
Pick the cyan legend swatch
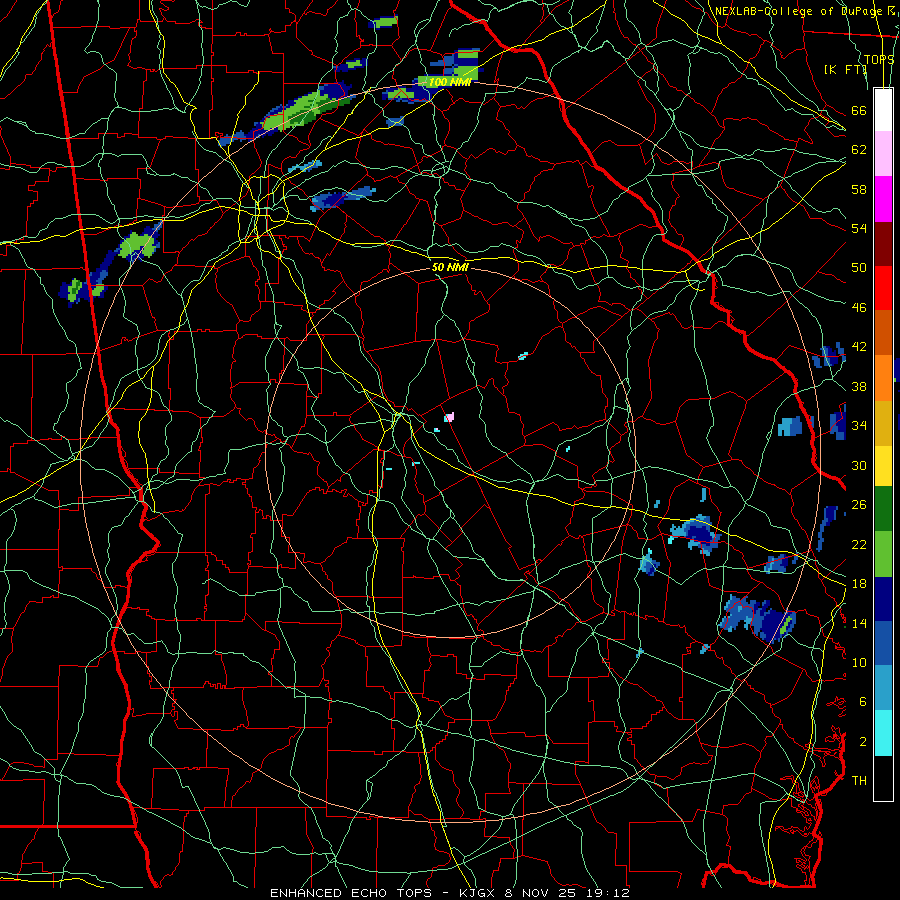click(x=883, y=732)
